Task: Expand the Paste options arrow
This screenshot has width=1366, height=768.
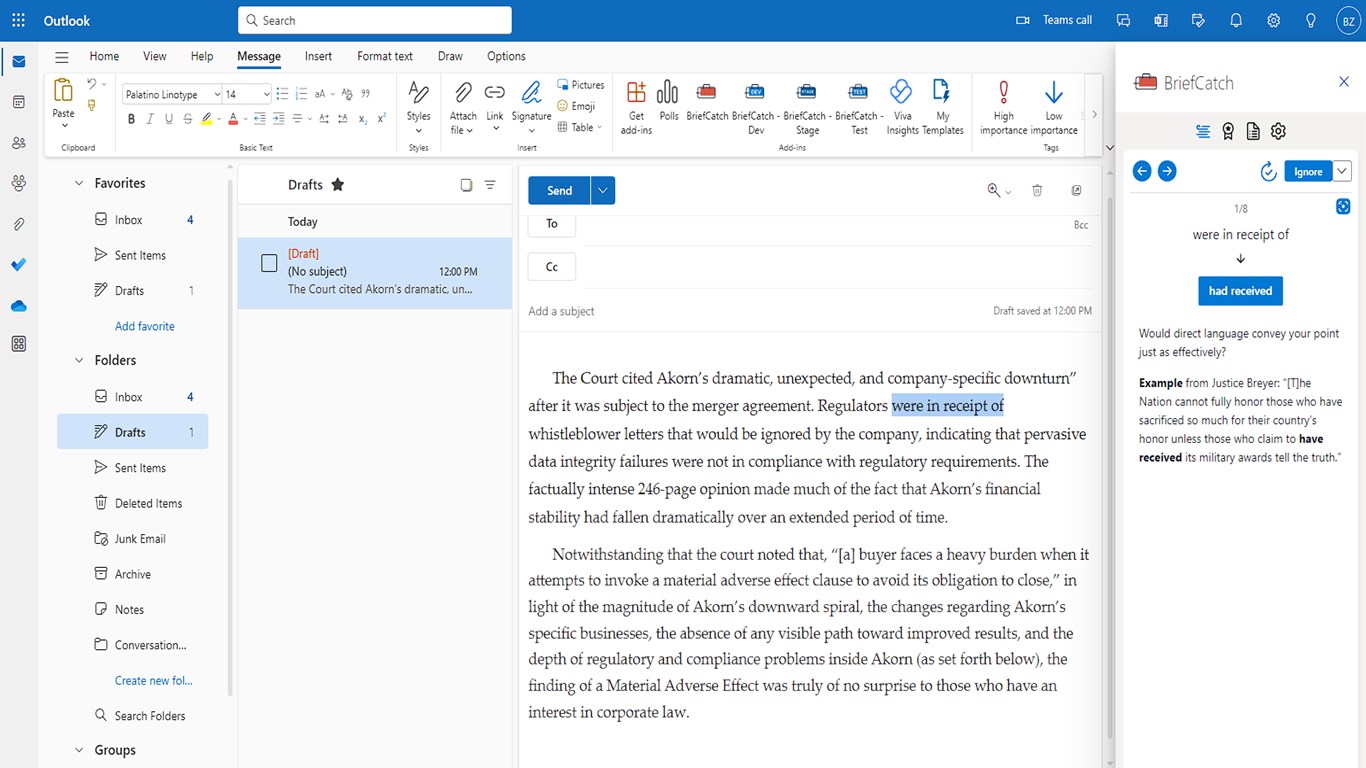Action: 64,126
